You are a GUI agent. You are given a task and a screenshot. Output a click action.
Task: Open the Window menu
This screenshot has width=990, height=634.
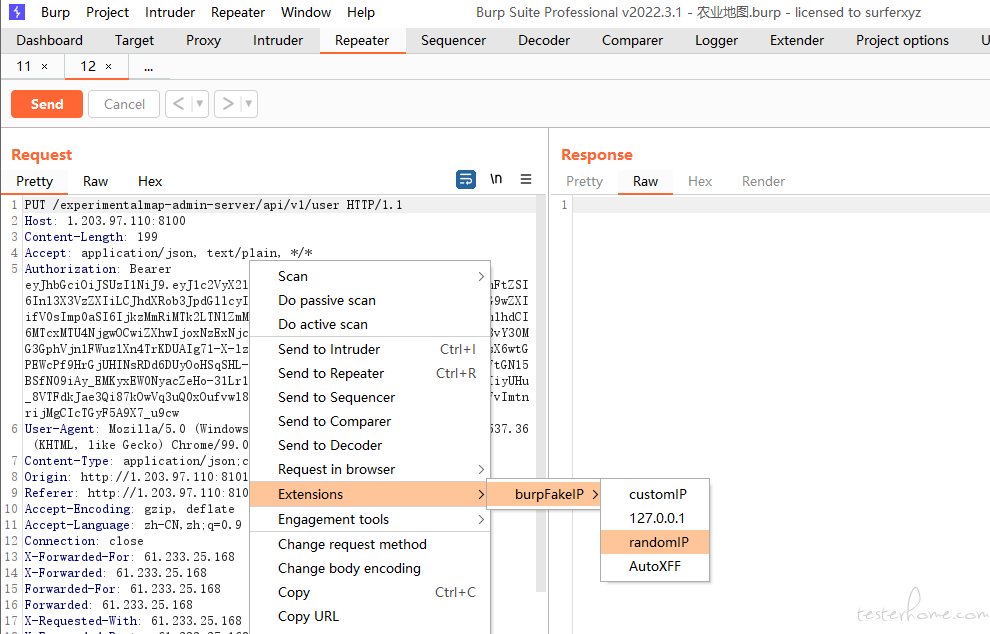pyautogui.click(x=306, y=12)
